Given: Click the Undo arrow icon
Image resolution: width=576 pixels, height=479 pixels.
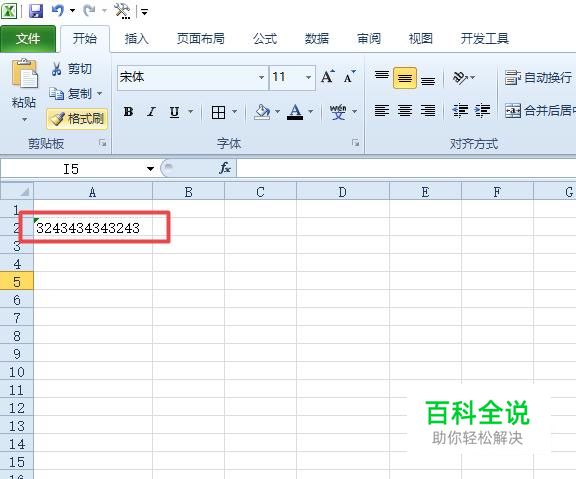Looking at the screenshot, I should pyautogui.click(x=57, y=11).
